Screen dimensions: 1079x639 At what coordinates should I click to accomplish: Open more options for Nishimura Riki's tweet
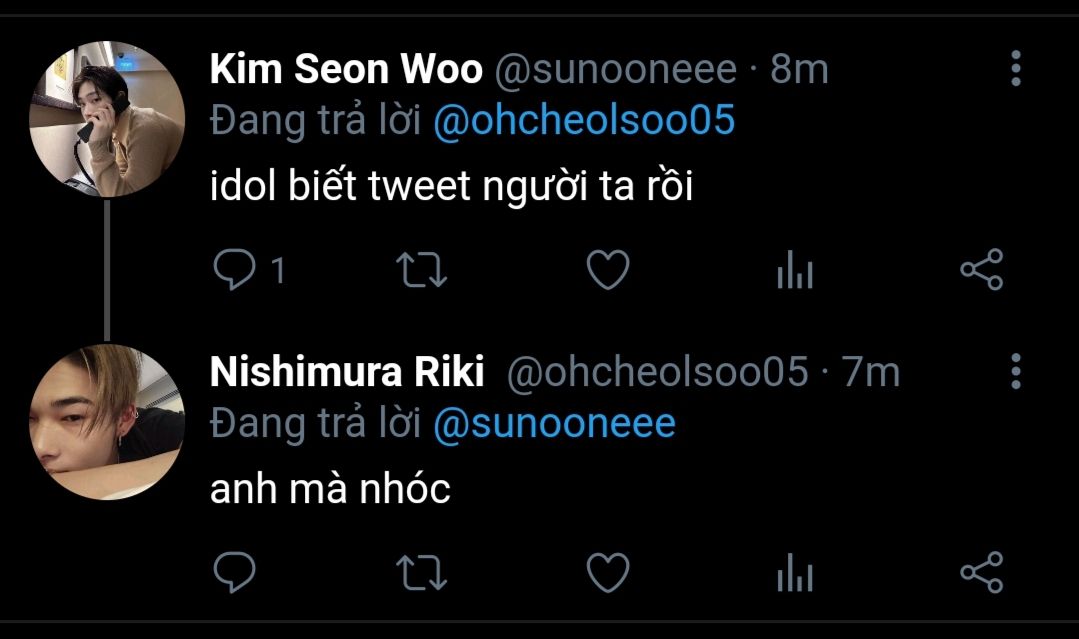coord(1016,371)
